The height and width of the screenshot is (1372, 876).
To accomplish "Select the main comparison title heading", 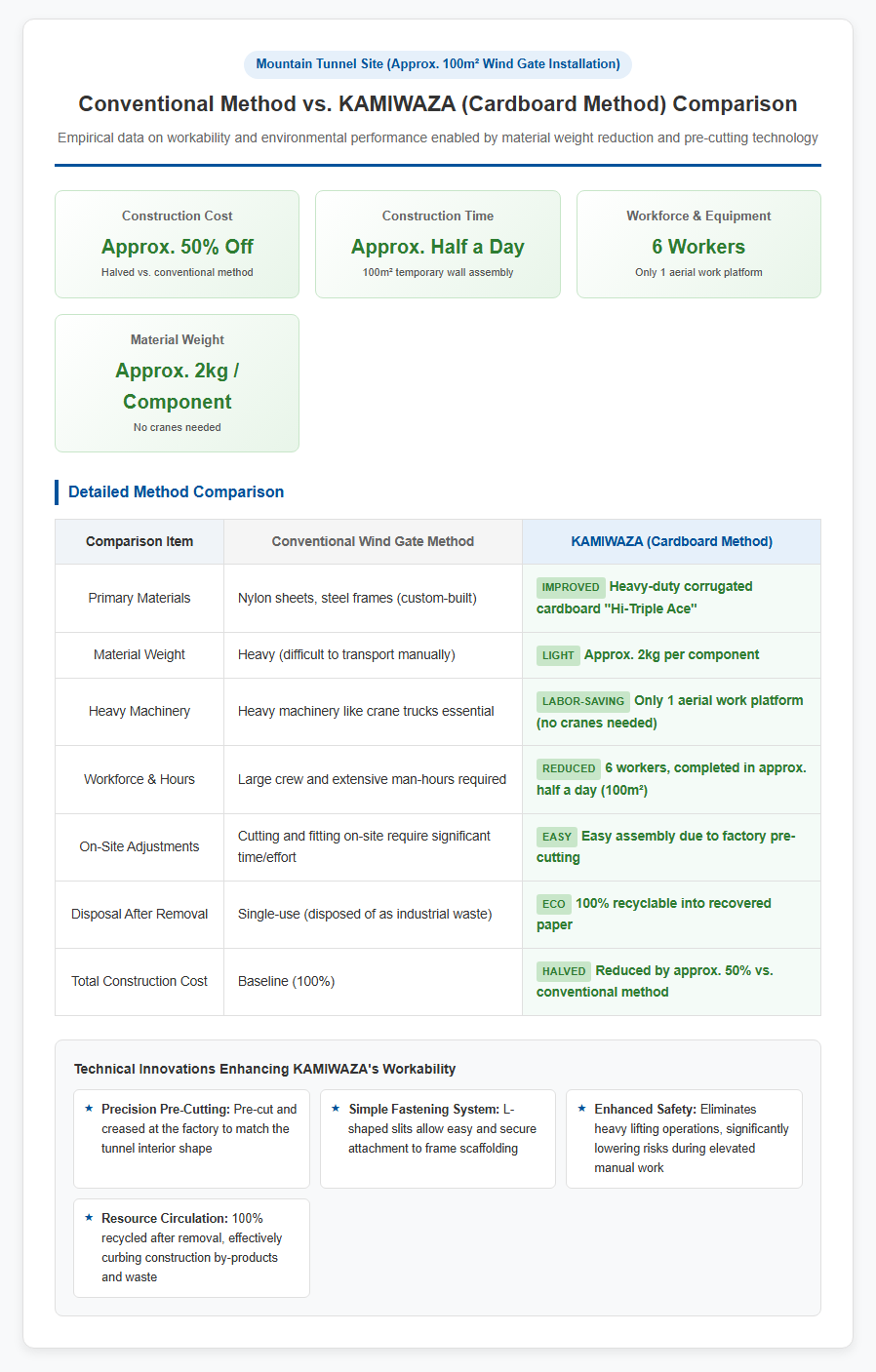I will pyautogui.click(x=438, y=103).
